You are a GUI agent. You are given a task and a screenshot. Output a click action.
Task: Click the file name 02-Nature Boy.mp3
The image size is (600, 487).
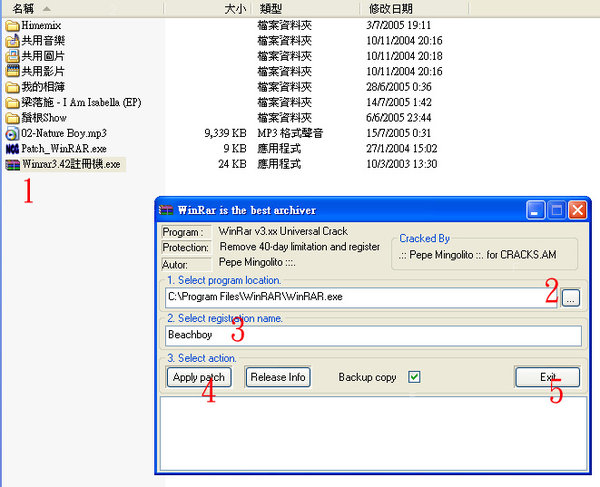coord(64,134)
